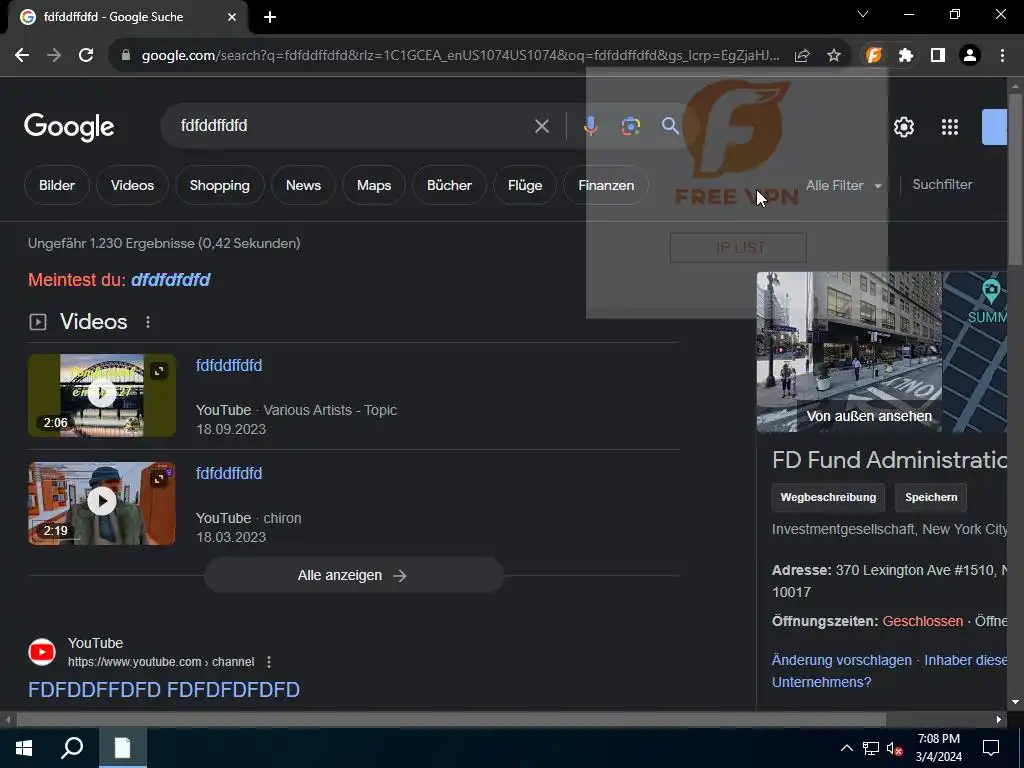This screenshot has height=768, width=1024.
Task: Select the Maps filter chip
Action: point(374,185)
